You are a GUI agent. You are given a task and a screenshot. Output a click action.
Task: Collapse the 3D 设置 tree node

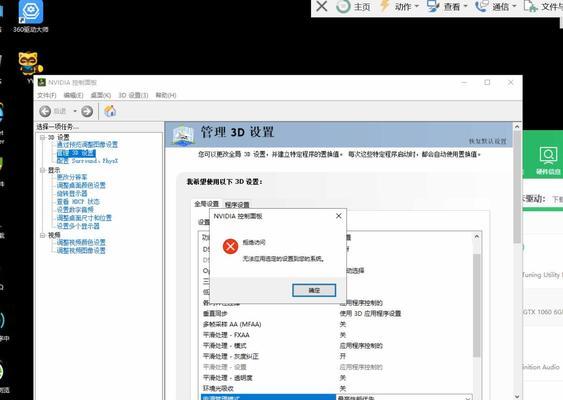[x=43, y=137]
